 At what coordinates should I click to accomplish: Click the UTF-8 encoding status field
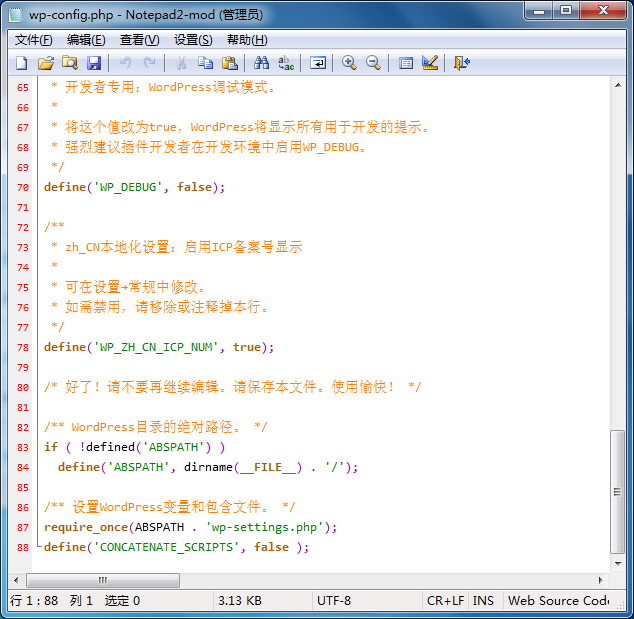[367, 600]
